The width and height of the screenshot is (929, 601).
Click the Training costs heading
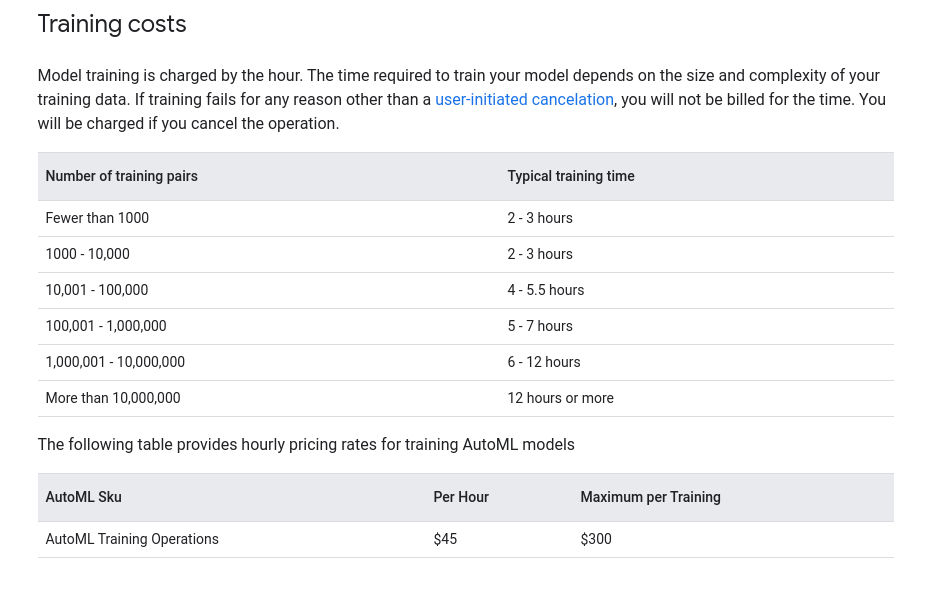point(112,24)
